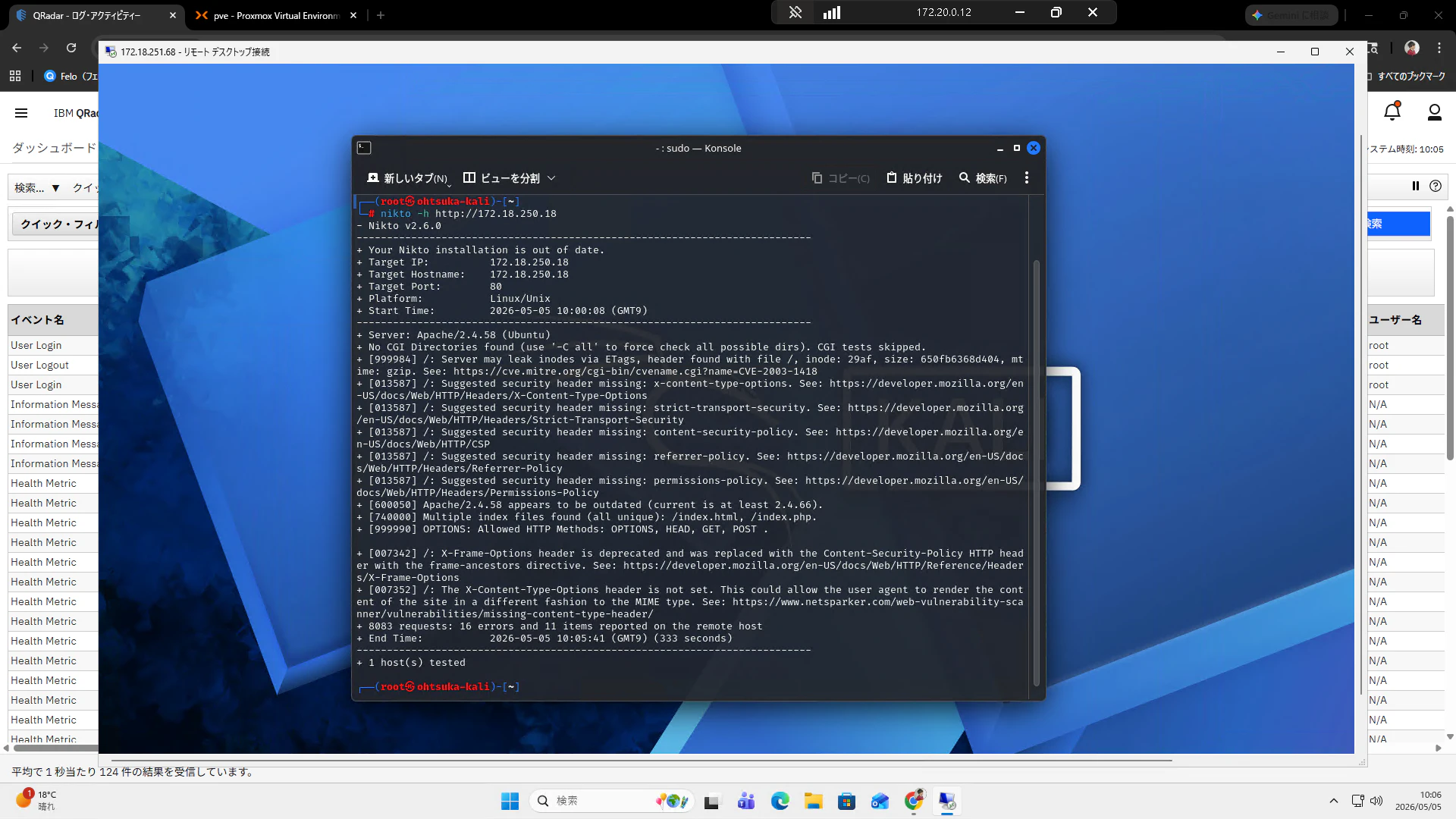The width and height of the screenshot is (1456, 819).
Task: Open the QRadar hamburger navigation menu
Action: click(x=21, y=113)
